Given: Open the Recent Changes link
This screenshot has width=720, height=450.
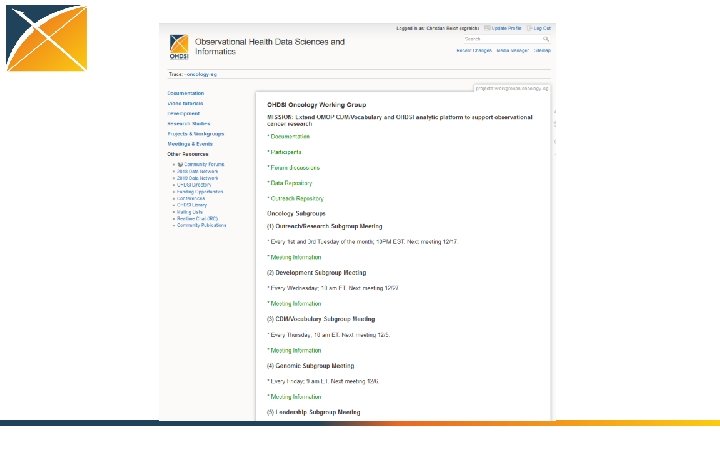Looking at the screenshot, I should [x=474, y=51].
